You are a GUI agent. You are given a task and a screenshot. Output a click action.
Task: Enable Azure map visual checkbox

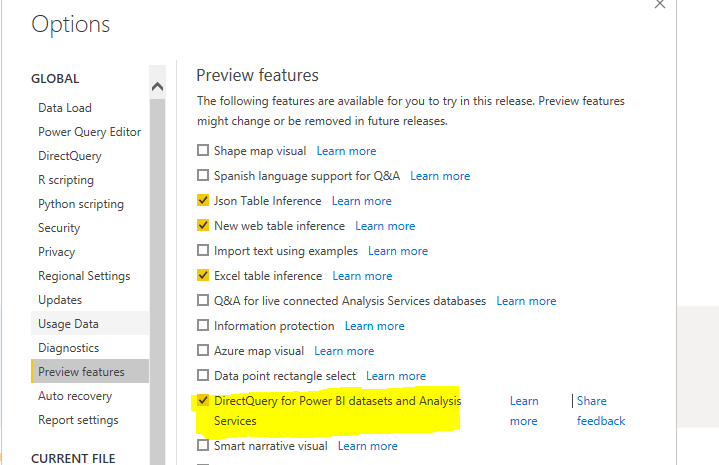click(203, 350)
